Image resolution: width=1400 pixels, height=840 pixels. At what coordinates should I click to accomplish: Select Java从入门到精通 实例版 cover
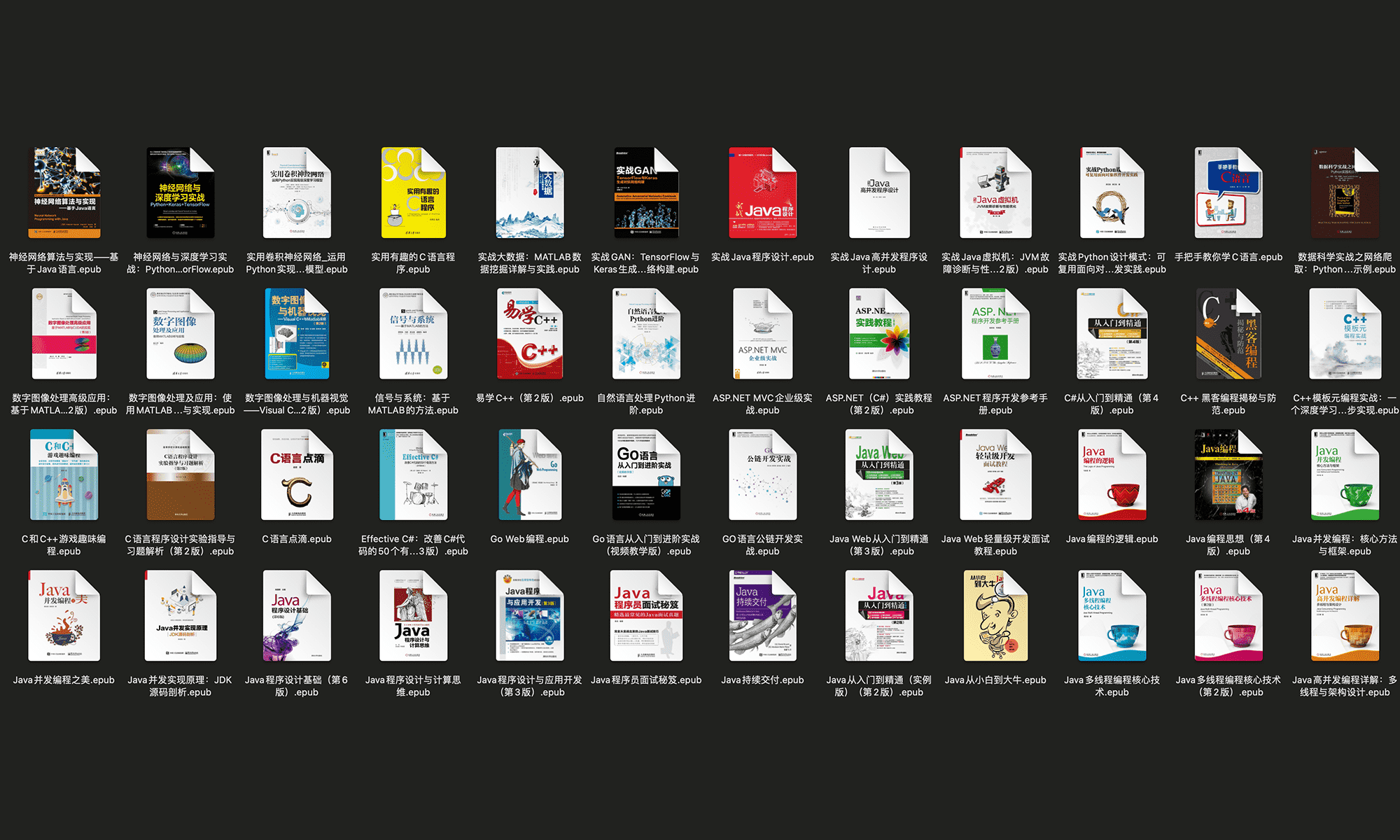[x=879, y=615]
